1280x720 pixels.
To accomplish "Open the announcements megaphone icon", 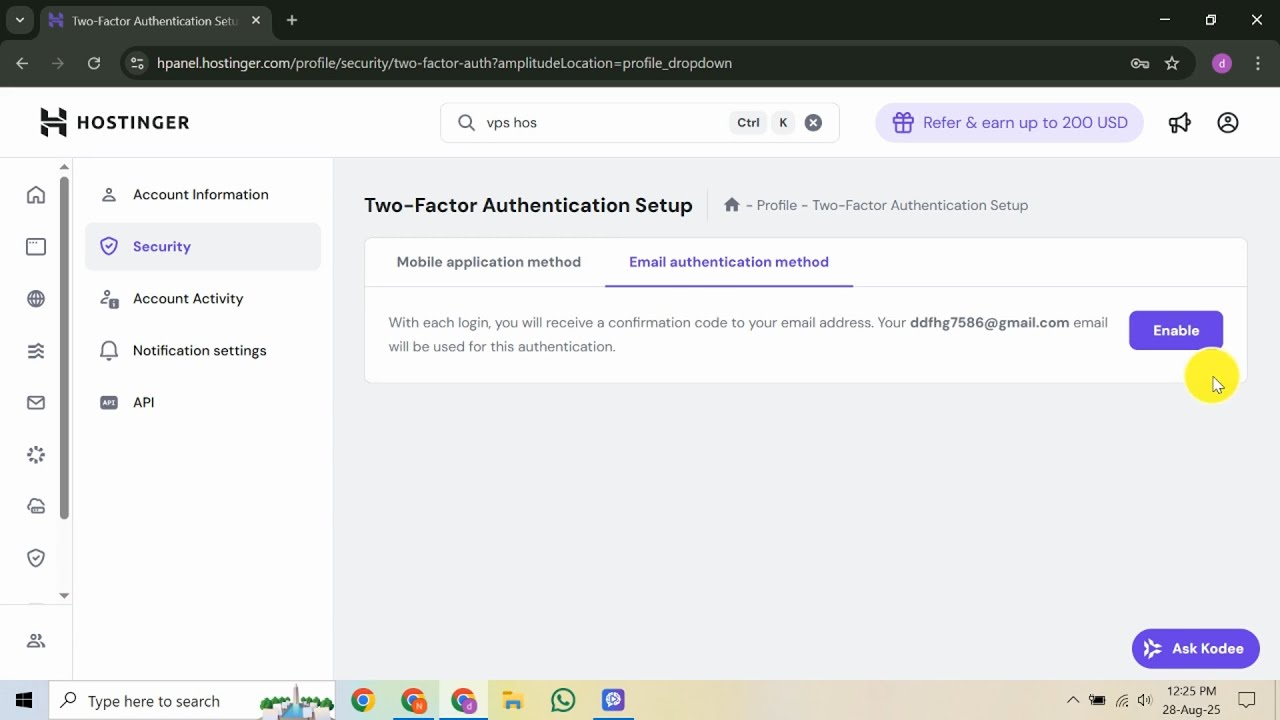I will [x=1180, y=123].
